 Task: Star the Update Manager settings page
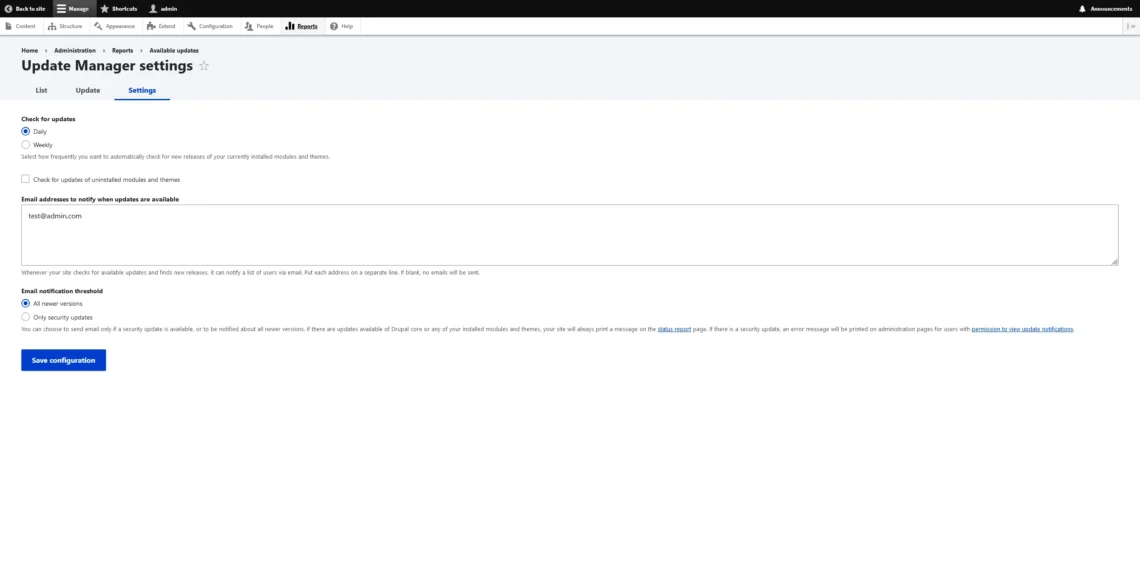(204, 66)
